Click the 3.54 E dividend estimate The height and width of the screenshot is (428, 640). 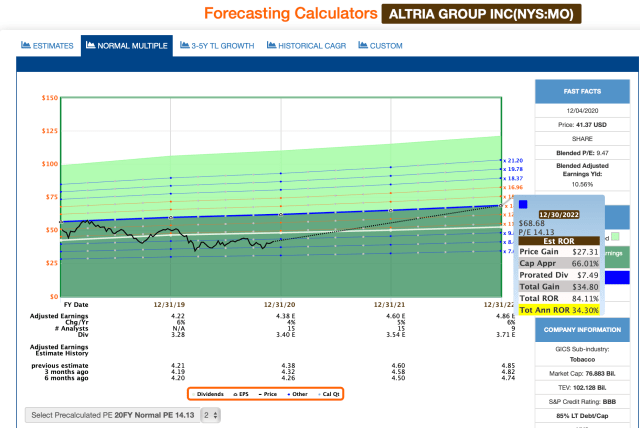pyautogui.click(x=396, y=335)
